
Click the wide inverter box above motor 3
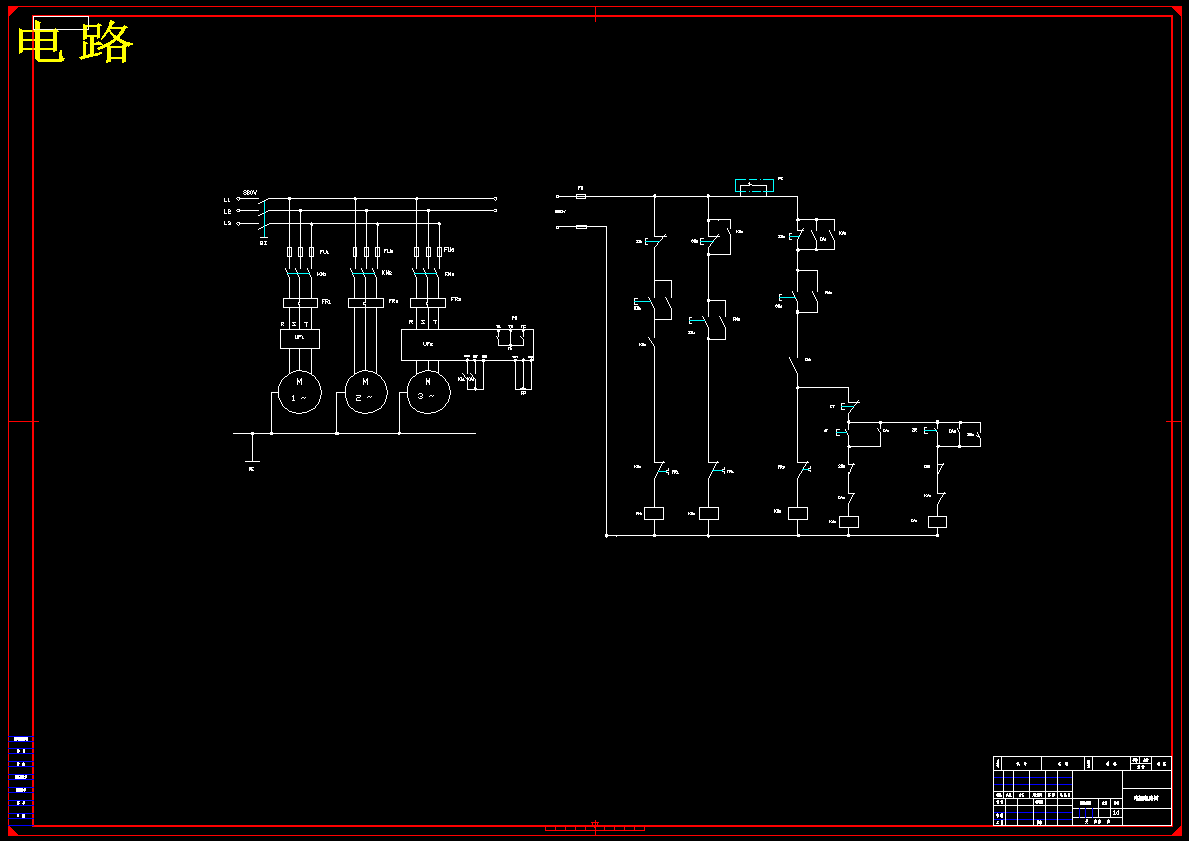pyautogui.click(x=467, y=344)
